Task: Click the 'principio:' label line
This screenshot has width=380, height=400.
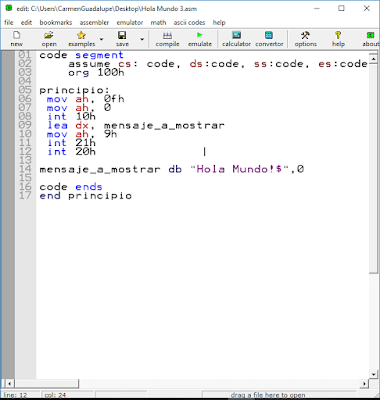Action: [74, 90]
